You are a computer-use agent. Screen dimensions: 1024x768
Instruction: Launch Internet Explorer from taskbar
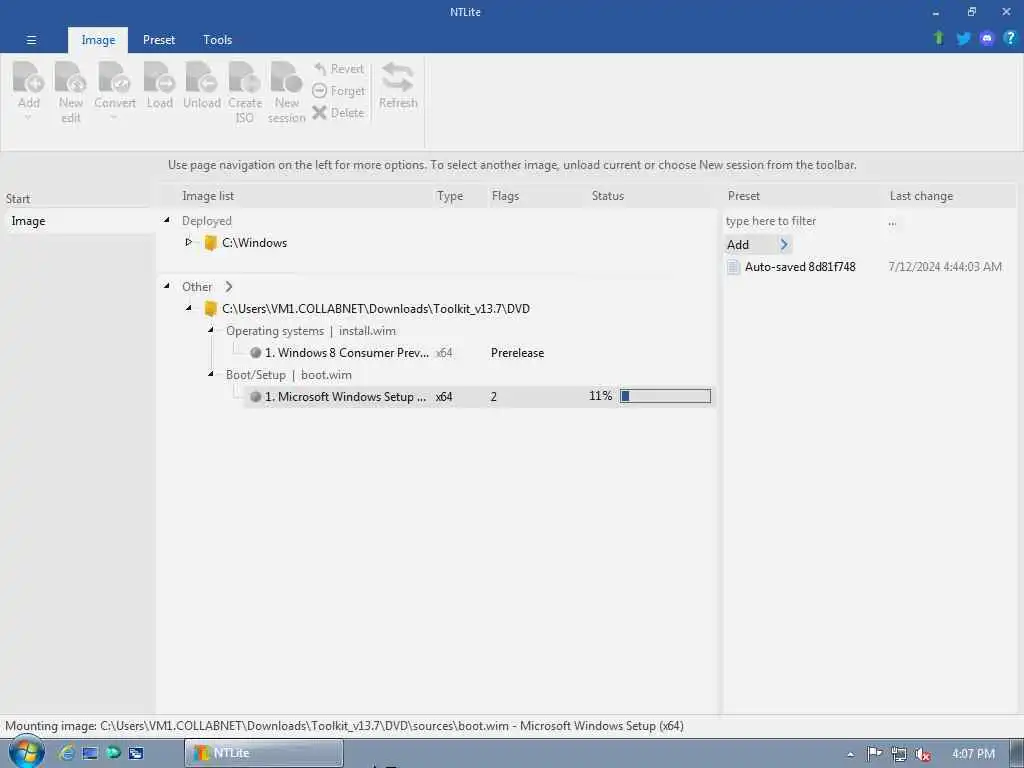tap(66, 753)
